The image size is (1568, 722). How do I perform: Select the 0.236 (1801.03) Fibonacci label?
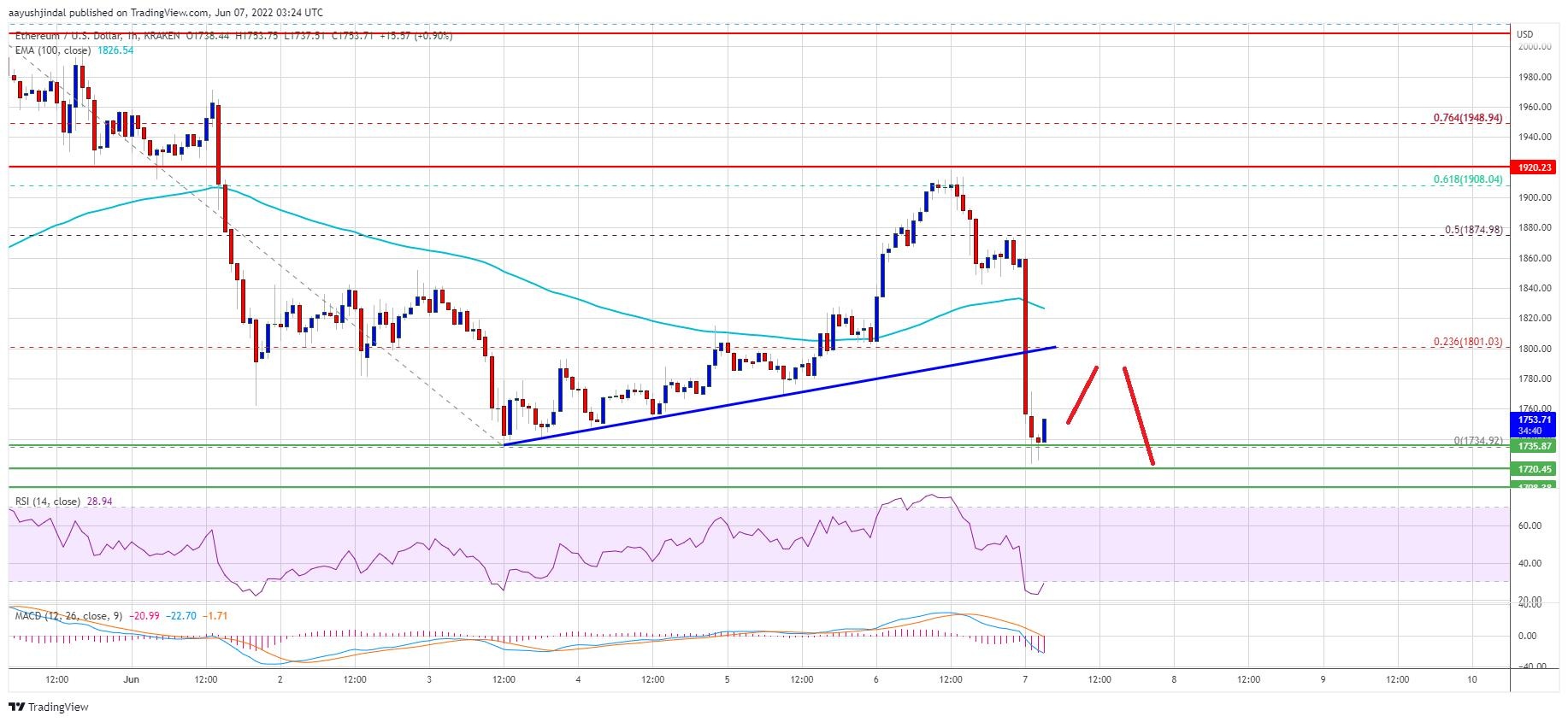[1467, 342]
